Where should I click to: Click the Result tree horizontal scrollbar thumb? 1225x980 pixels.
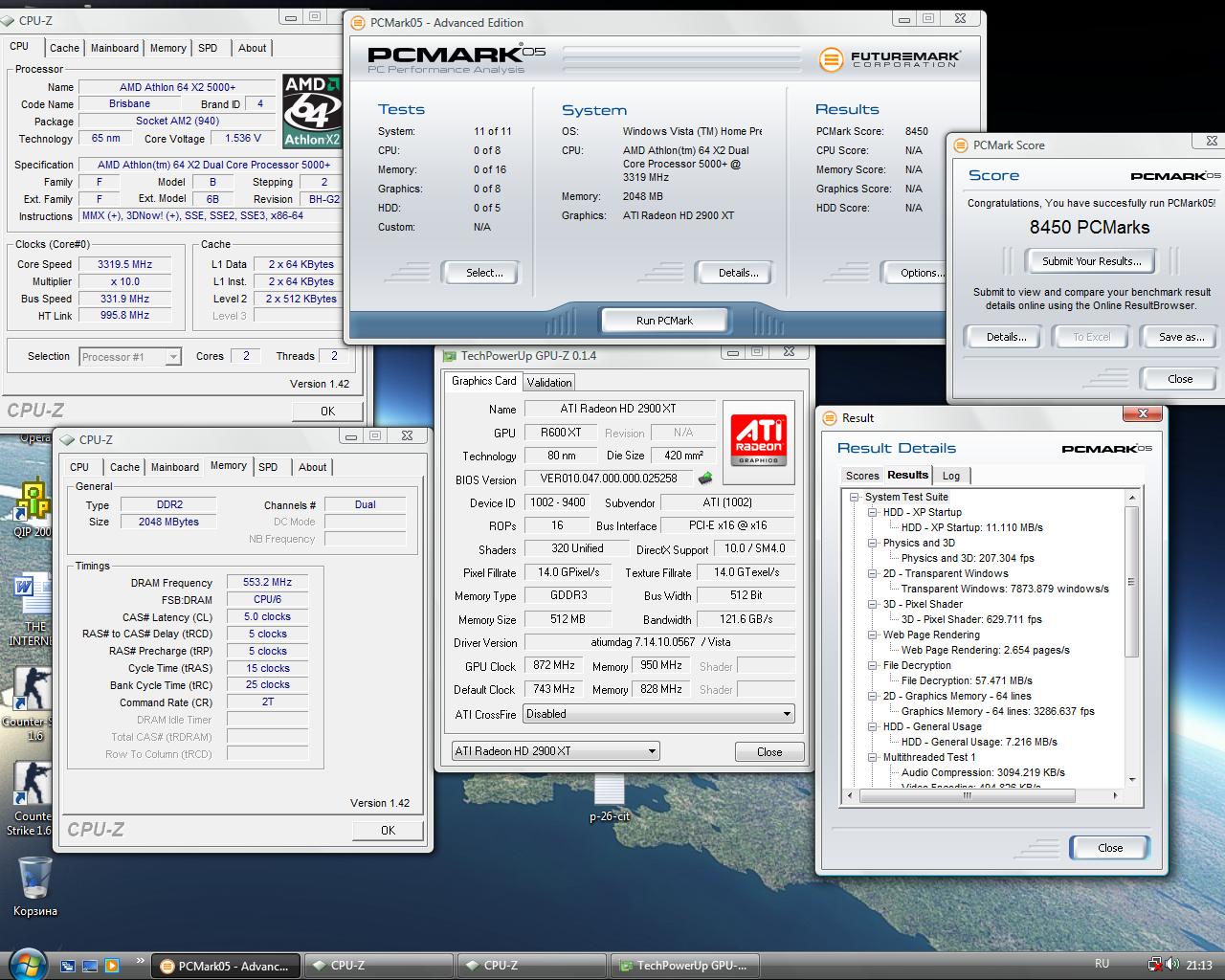(x=968, y=795)
